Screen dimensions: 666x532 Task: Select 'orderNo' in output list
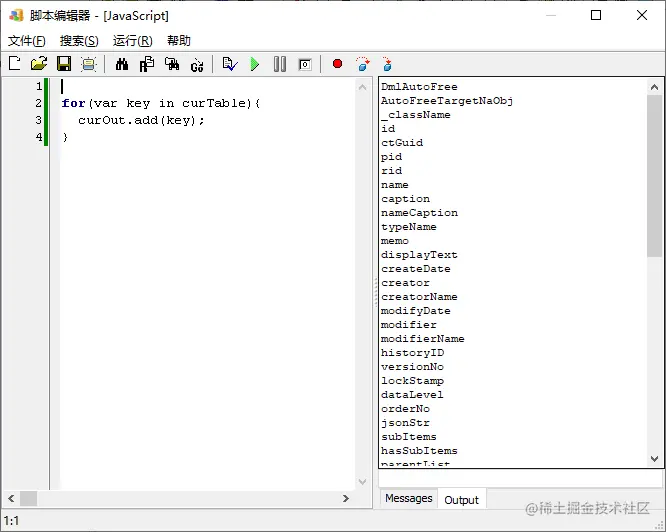(x=406, y=409)
